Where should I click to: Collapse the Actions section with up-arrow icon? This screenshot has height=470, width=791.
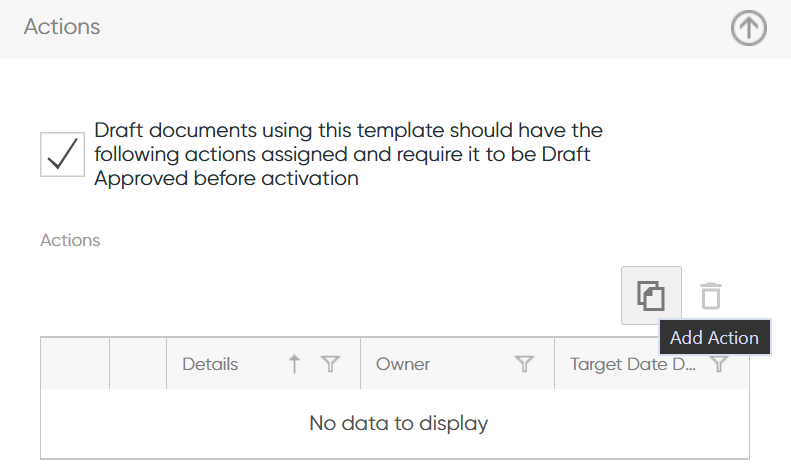click(749, 28)
